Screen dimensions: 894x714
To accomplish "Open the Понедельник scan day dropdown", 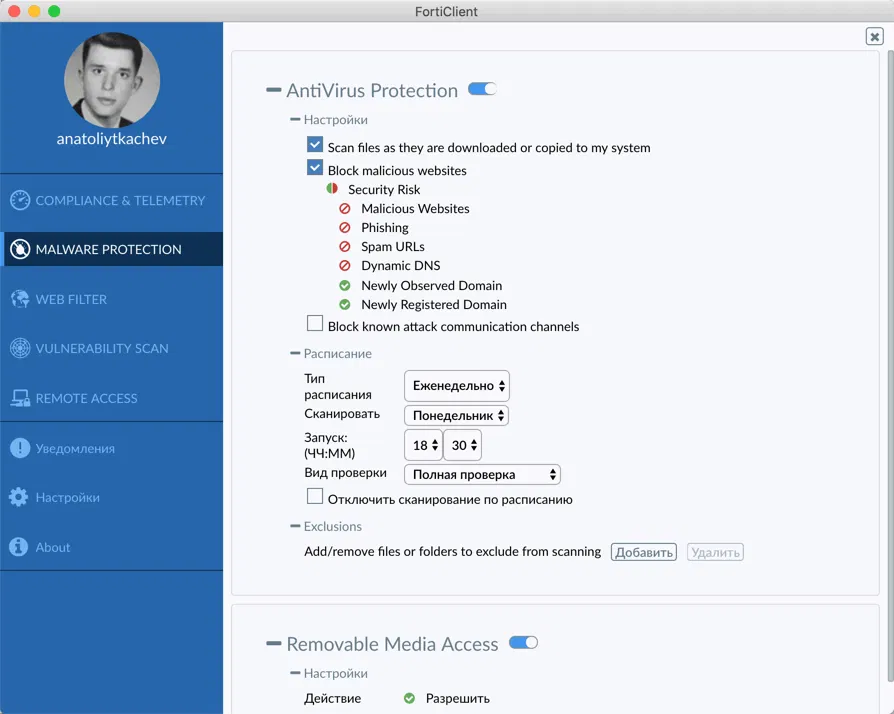I will point(456,416).
